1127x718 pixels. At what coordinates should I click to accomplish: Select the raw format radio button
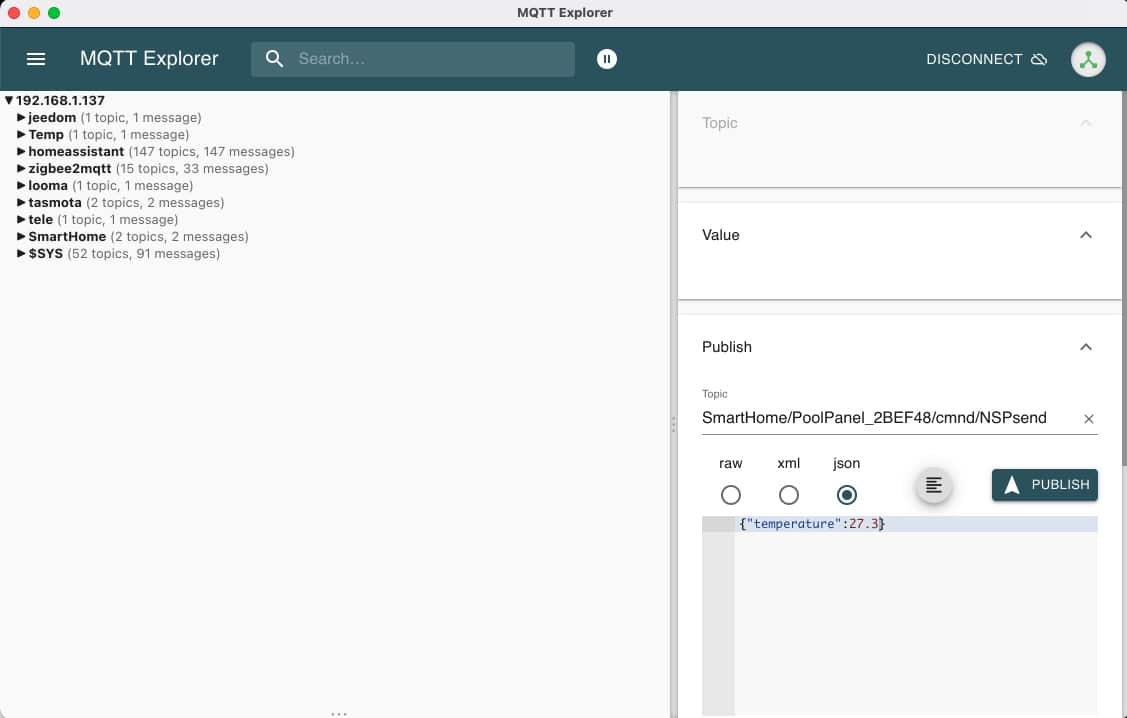click(730, 495)
